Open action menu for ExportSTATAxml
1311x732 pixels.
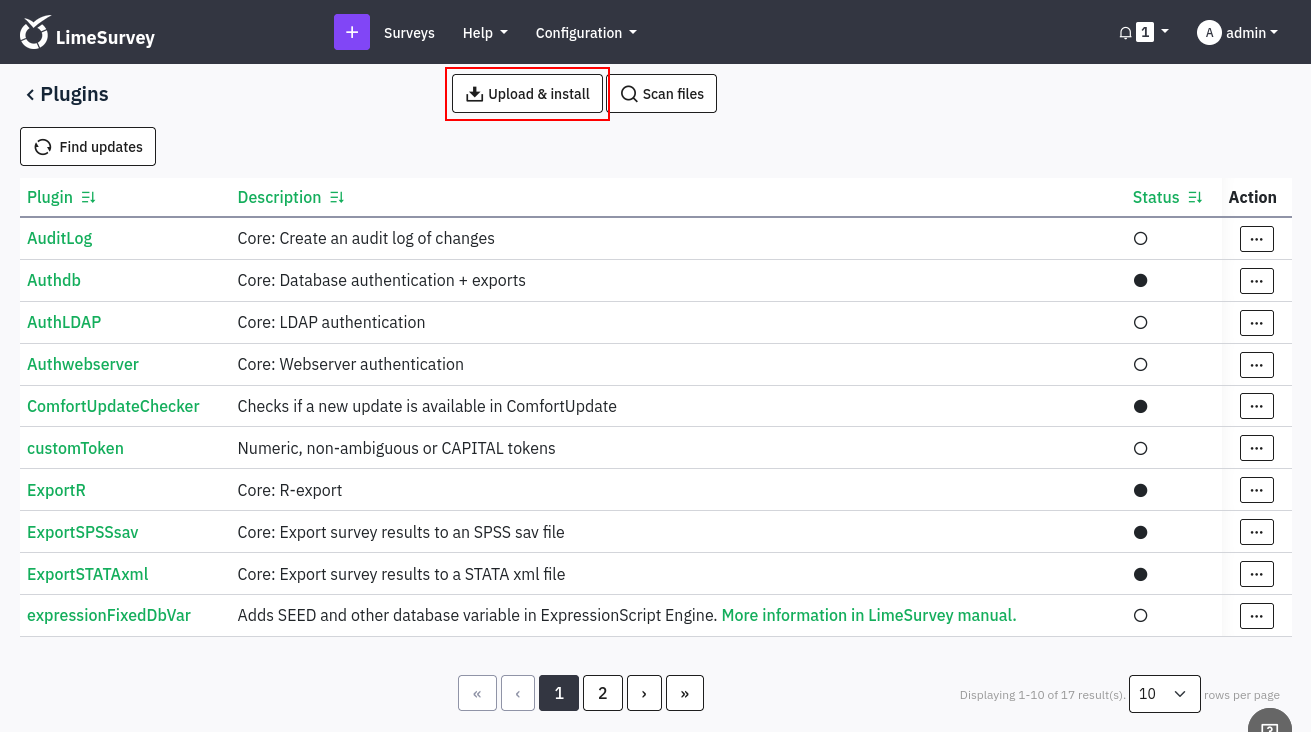pyautogui.click(x=1257, y=575)
